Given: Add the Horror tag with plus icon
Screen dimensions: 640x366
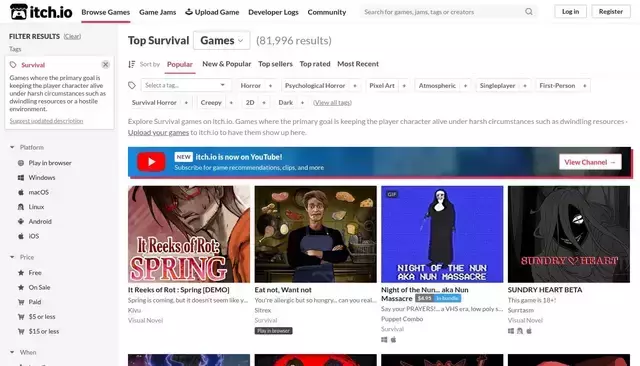Looking at the screenshot, I should point(270,86).
